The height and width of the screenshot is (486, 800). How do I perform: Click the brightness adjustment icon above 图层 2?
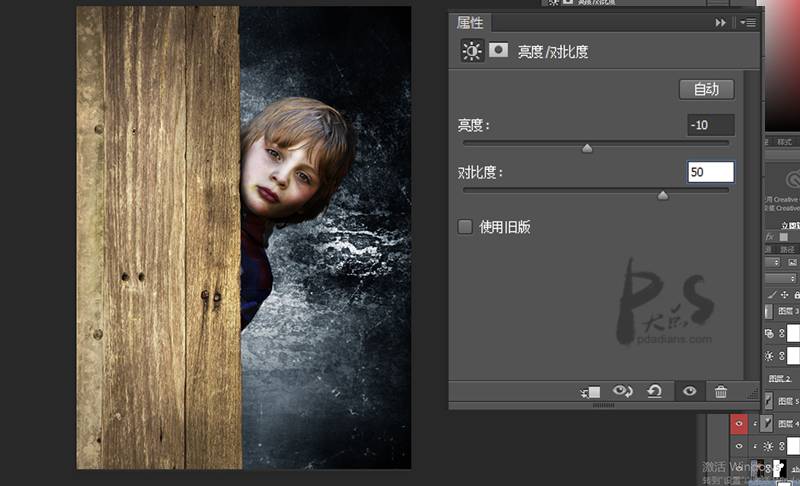click(769, 356)
